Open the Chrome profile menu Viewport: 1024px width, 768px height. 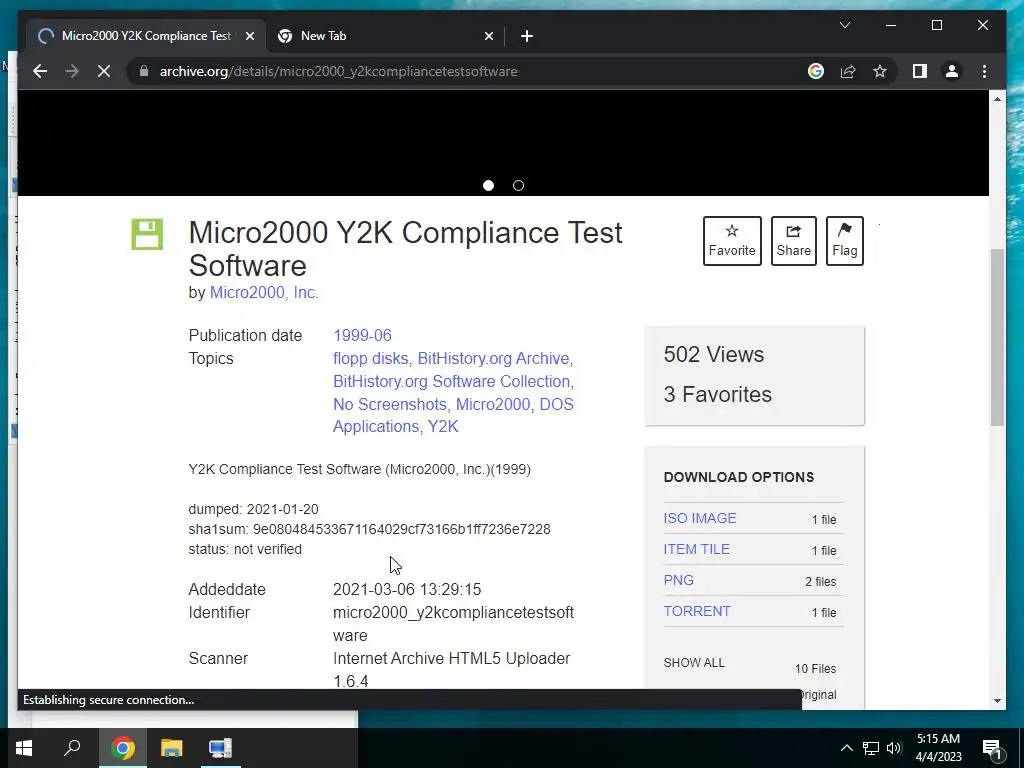click(x=952, y=71)
